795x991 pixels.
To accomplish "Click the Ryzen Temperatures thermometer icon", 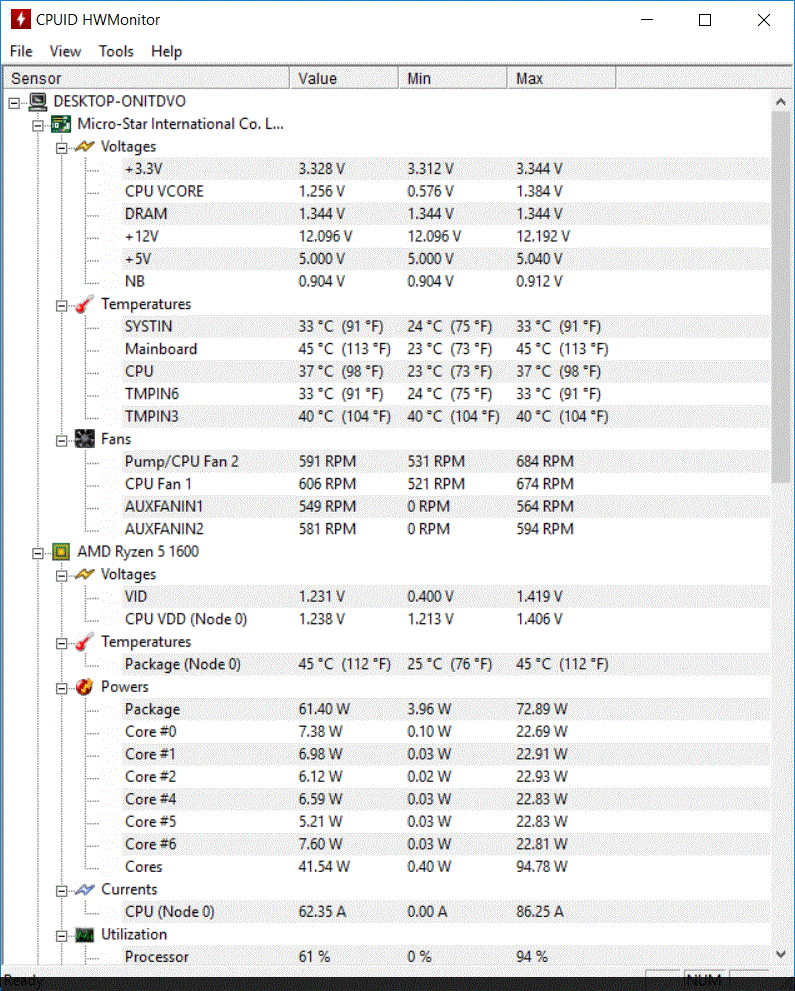I will point(85,641).
